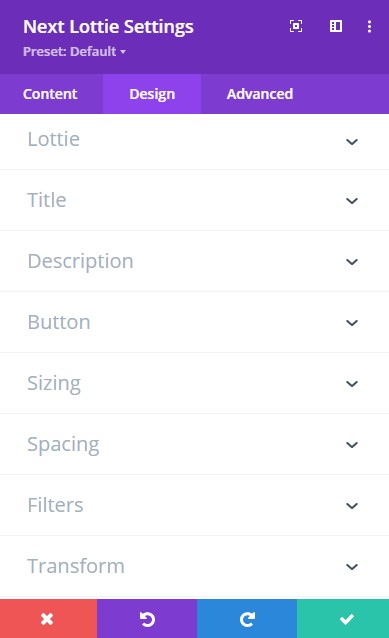The image size is (389, 638).
Task: Expand the Transform section
Action: [x=194, y=566]
